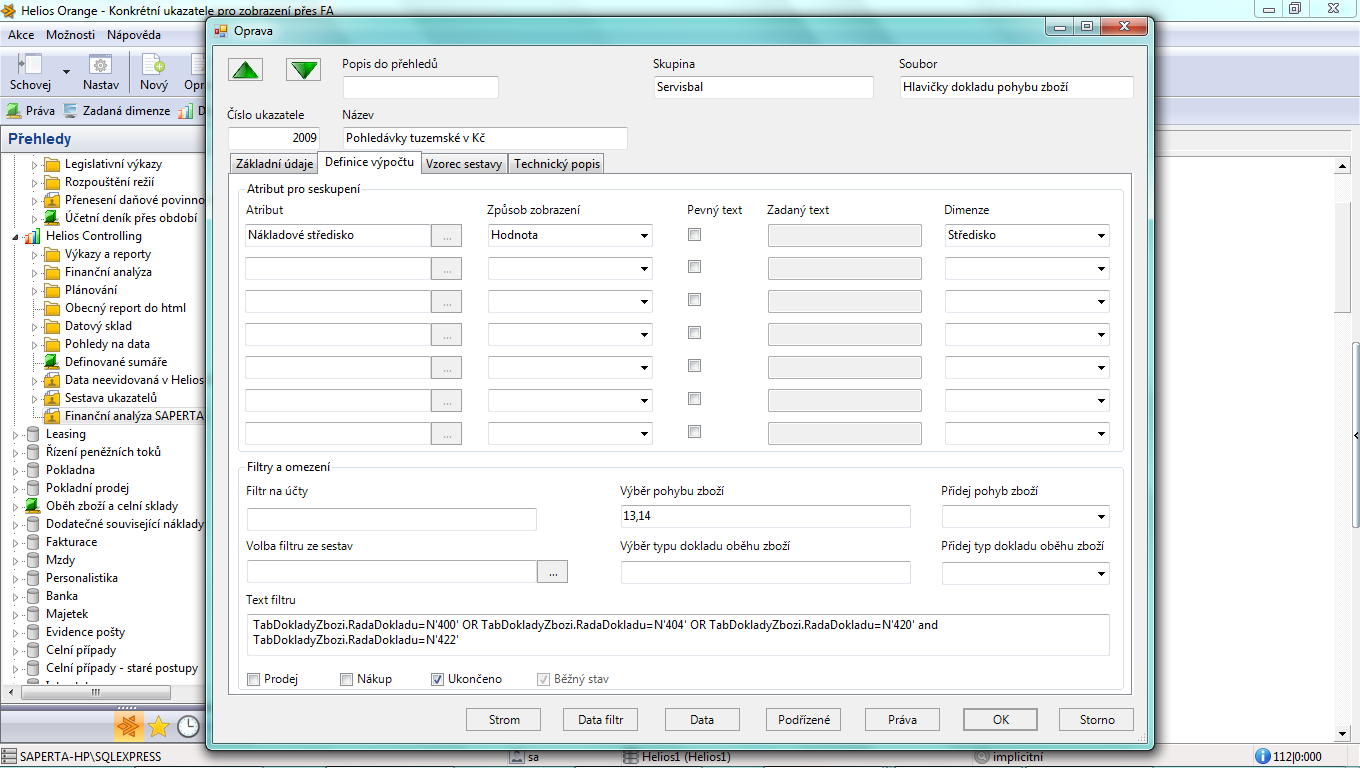Expand the Výkazy a reporty folder
This screenshot has width=1360, height=768.
34,254
